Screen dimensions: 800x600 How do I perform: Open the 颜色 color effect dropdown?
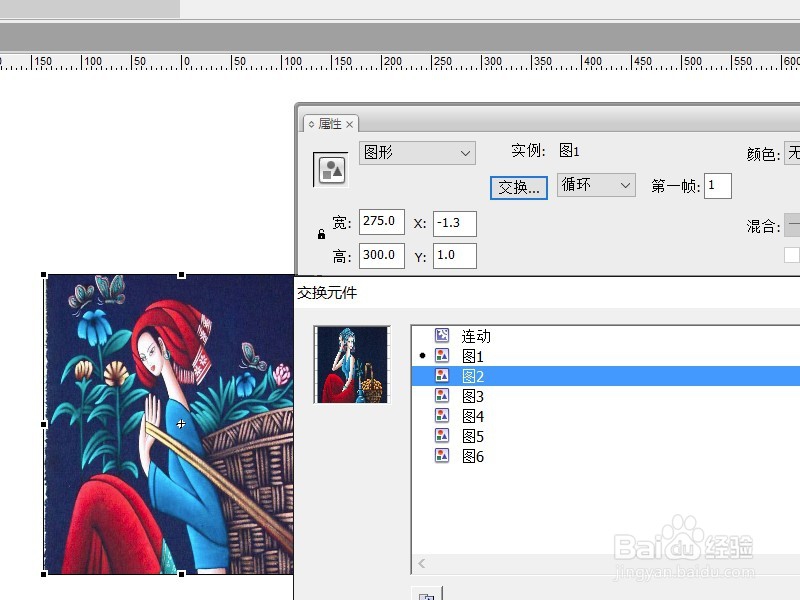point(792,153)
